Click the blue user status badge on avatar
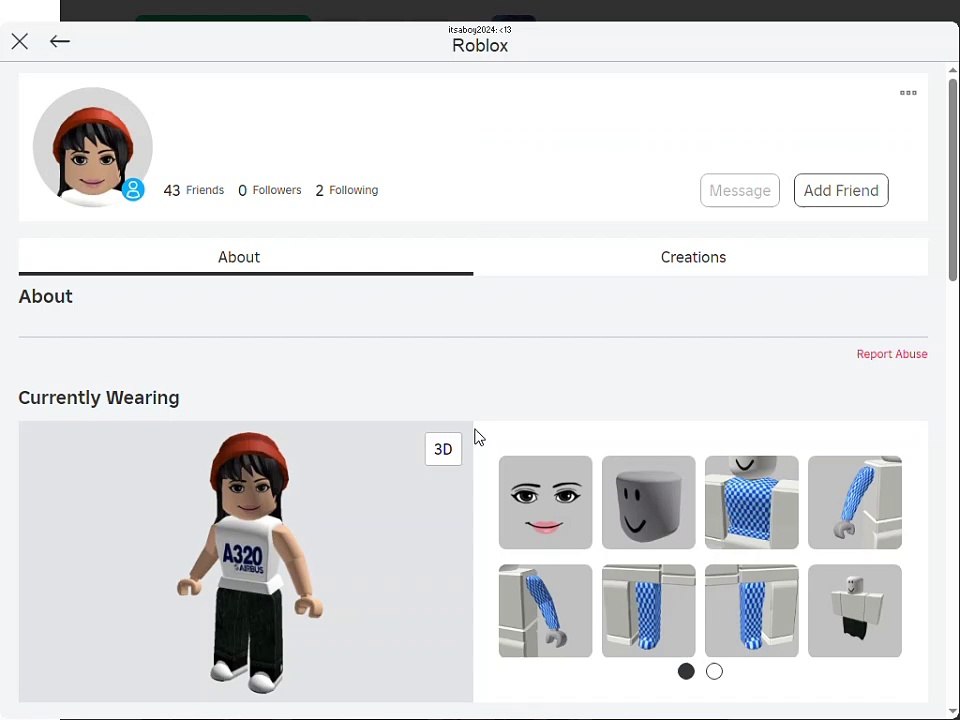 coord(133,190)
